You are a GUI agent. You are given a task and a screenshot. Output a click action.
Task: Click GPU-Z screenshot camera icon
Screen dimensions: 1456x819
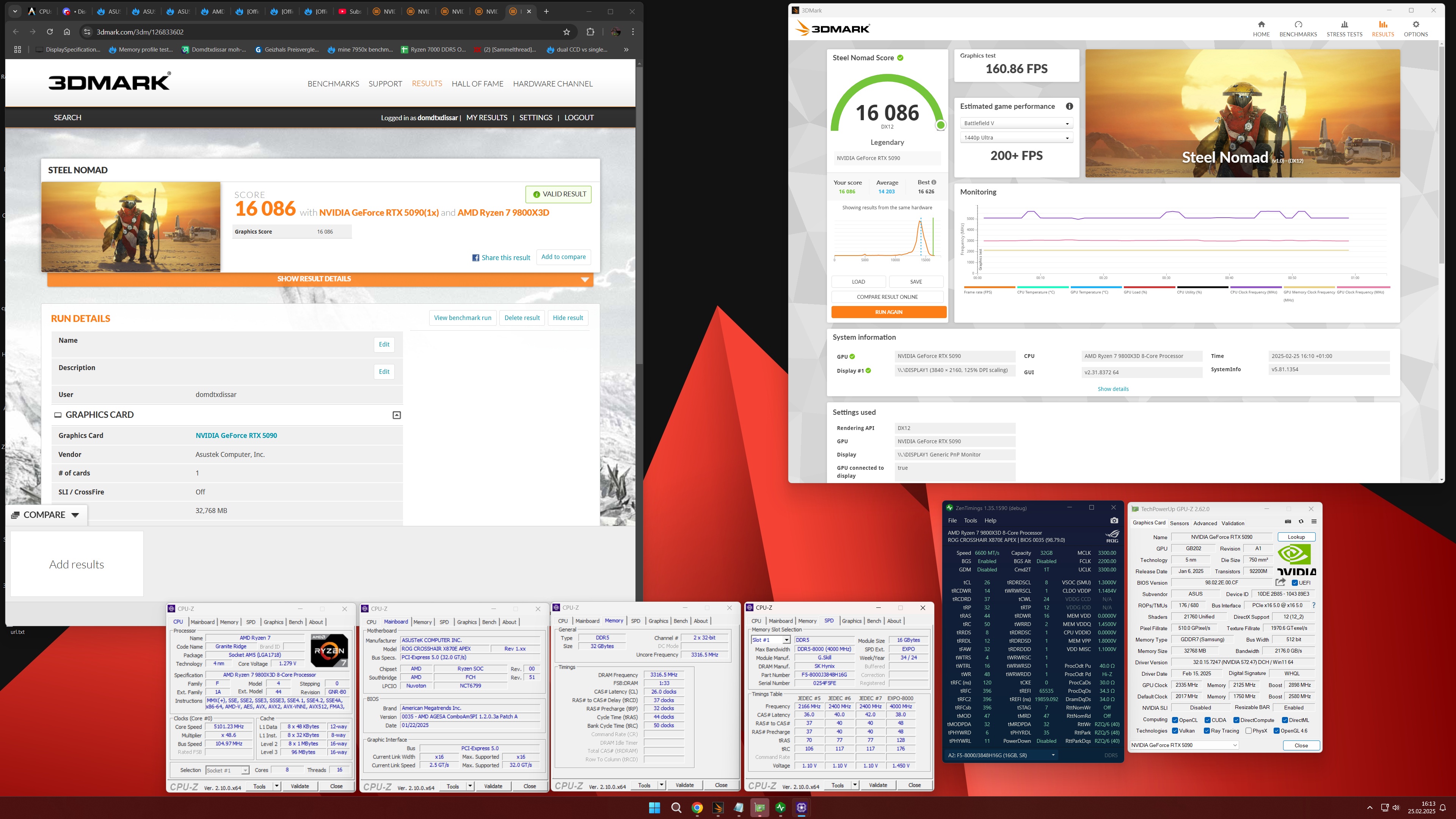1288,522
